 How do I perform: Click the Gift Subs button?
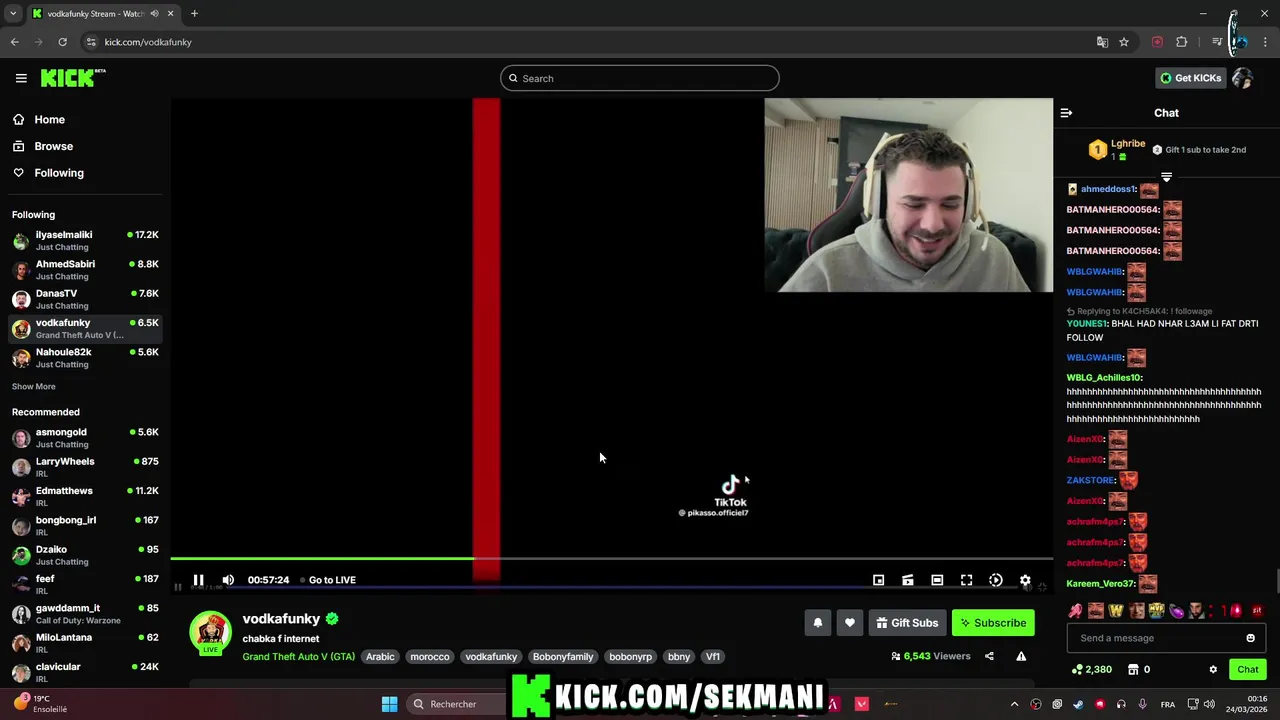pos(908,623)
